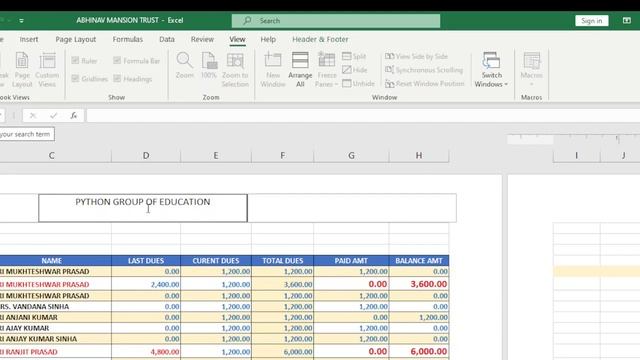
Task: Click the empty right header section
Action: (x=352, y=208)
